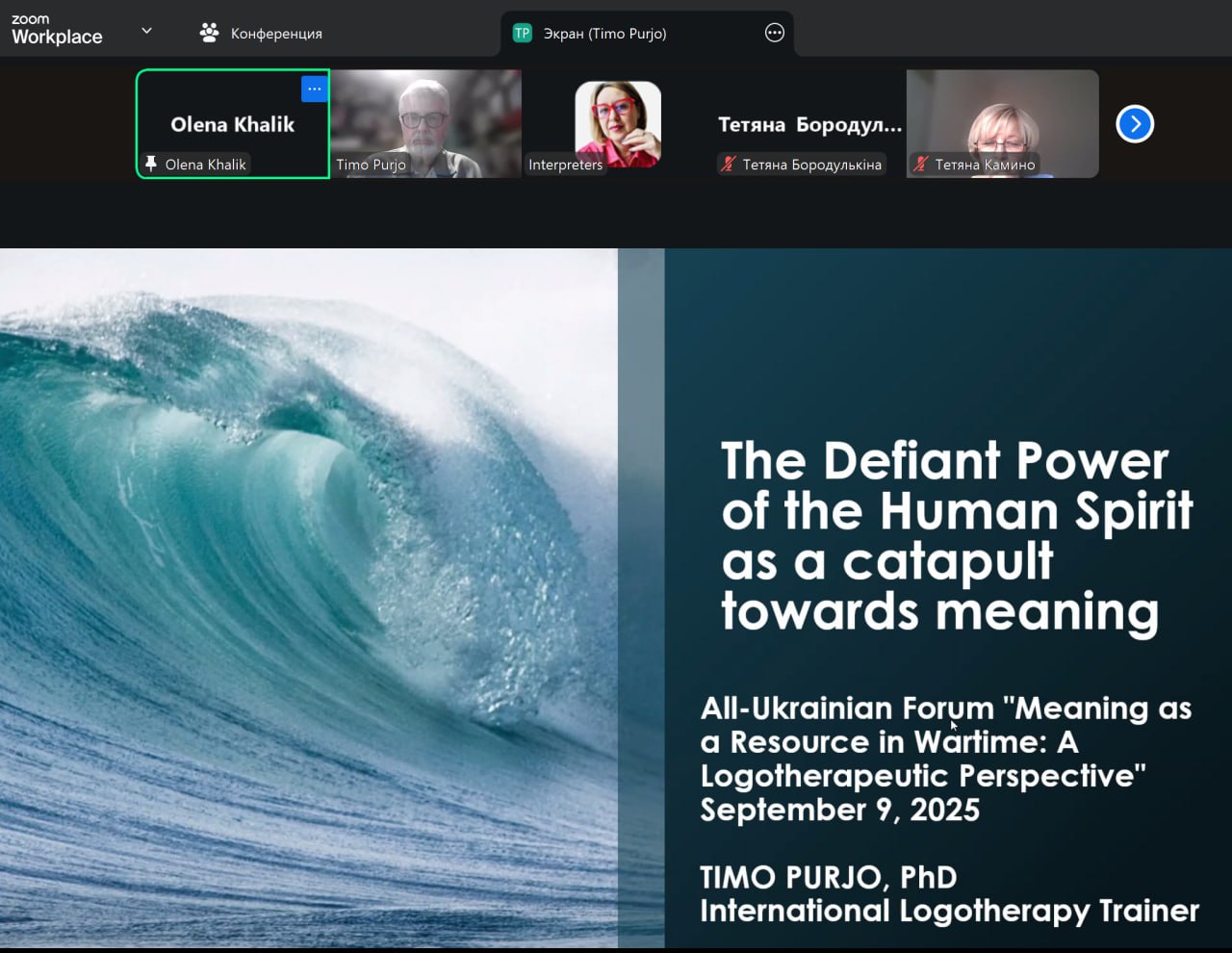Select Тетяна Камино's video thumbnail
Image resolution: width=1232 pixels, height=953 pixels.
[x=1002, y=117]
